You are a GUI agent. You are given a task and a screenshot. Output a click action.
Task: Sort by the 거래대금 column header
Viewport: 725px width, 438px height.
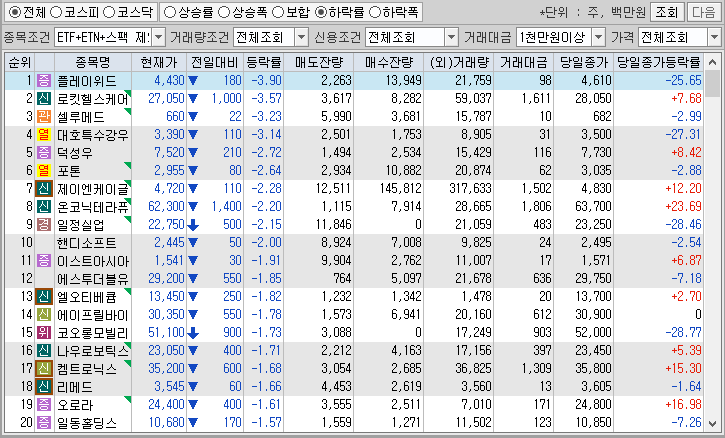pos(523,62)
